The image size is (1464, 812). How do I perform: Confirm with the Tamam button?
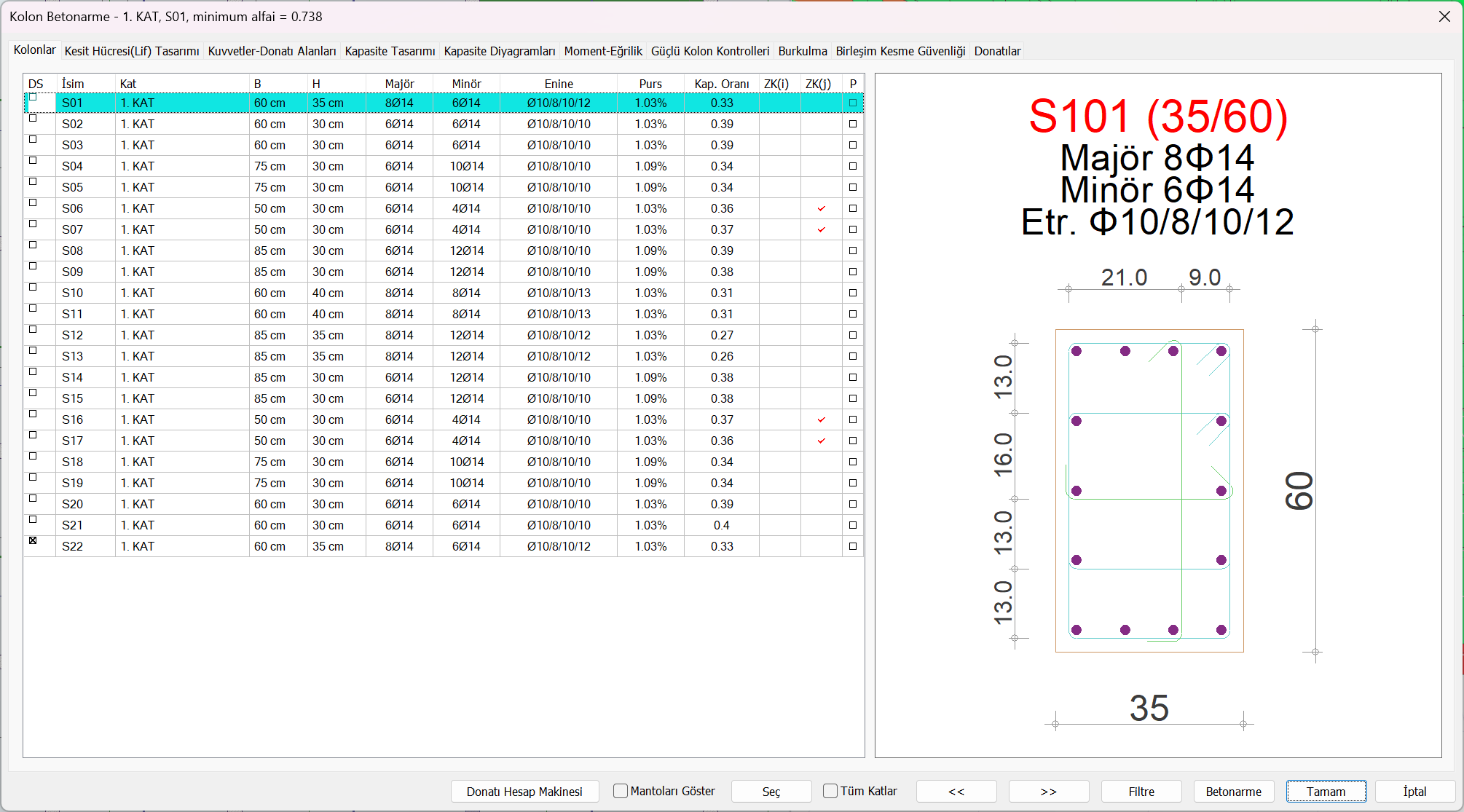(x=1326, y=792)
